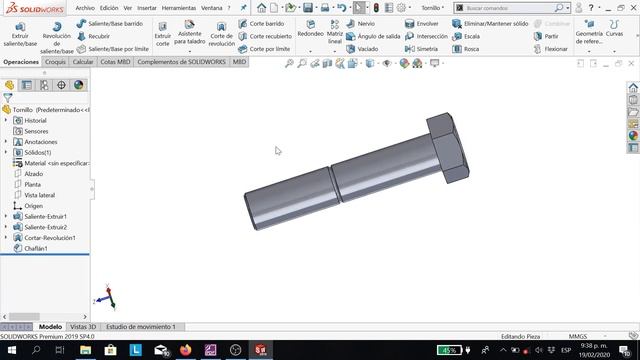Open the Cotas MBD tab
The width and height of the screenshot is (640, 360).
pos(115,62)
